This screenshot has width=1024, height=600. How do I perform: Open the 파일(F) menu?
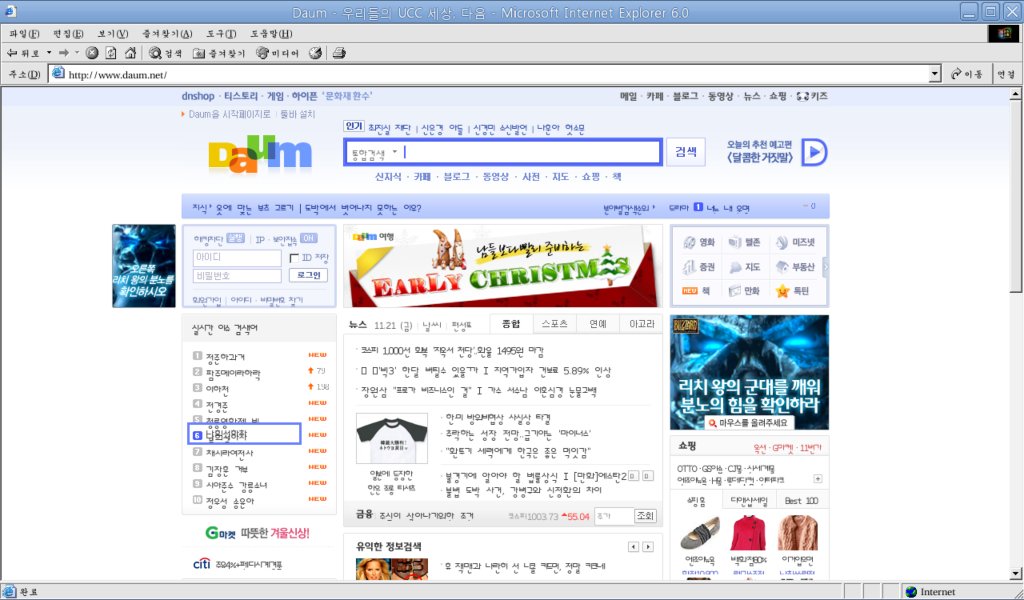click(24, 33)
